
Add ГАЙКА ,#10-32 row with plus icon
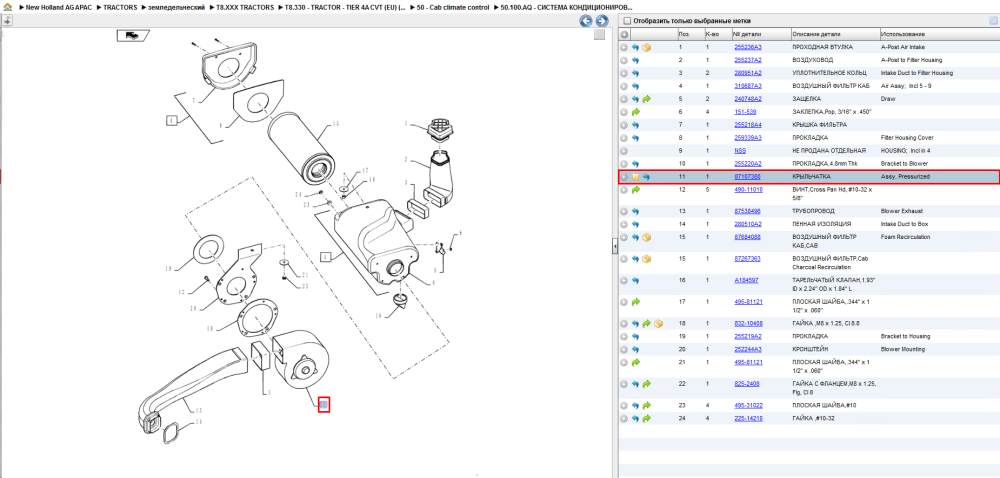624,419
